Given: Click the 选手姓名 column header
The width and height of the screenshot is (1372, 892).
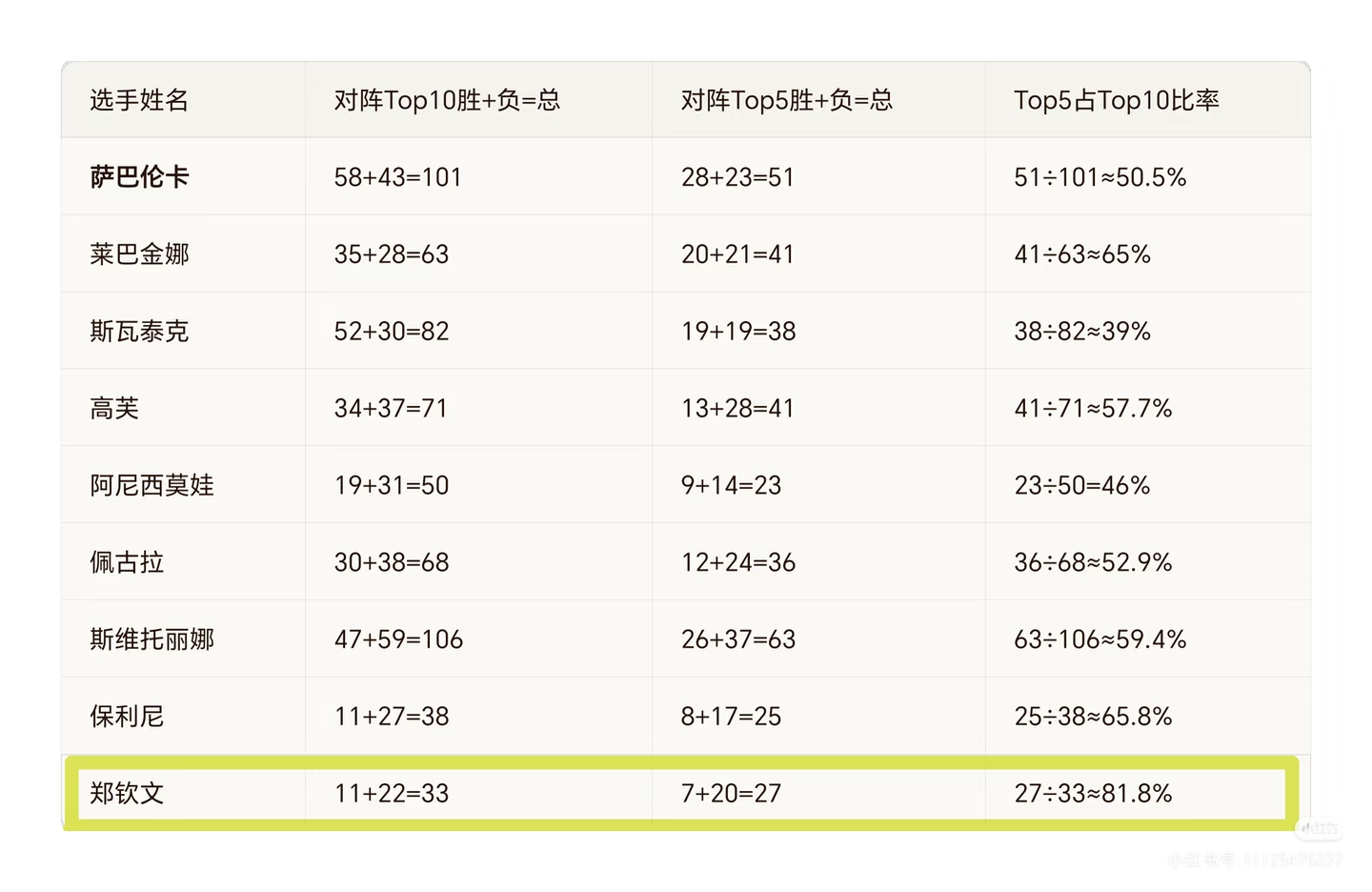Looking at the screenshot, I should click(139, 100).
